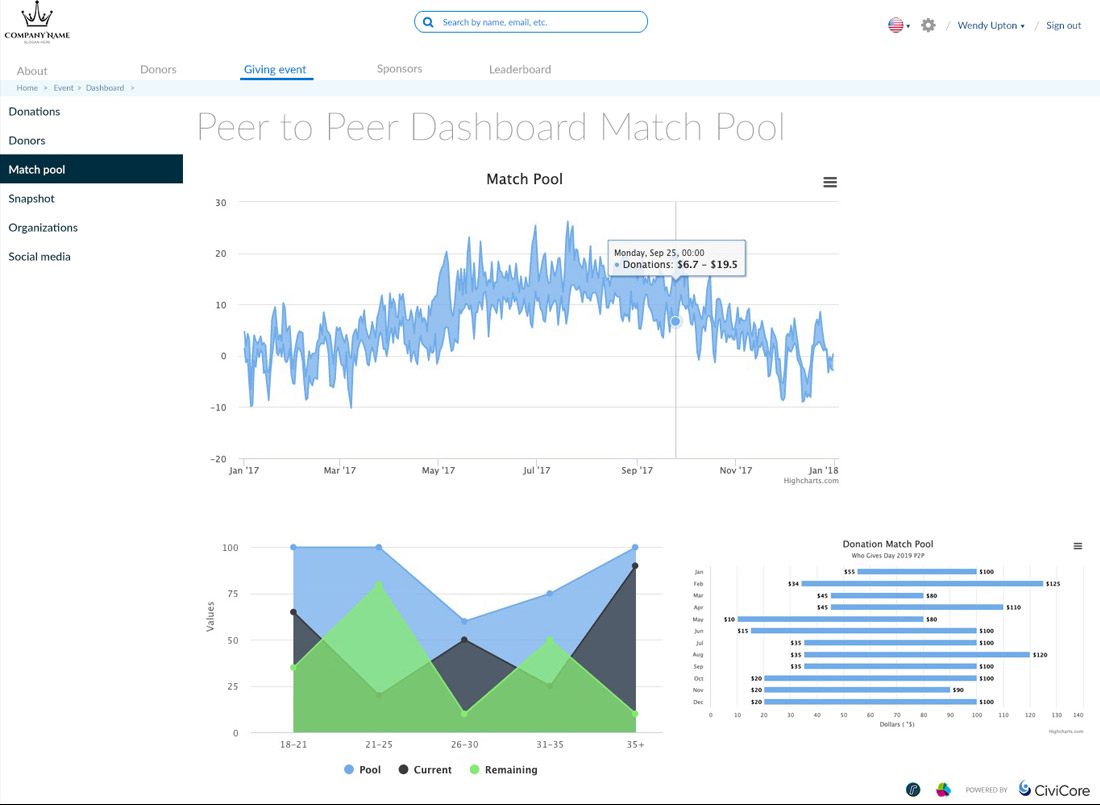Click the magnifier icon in search bar

click(428, 22)
